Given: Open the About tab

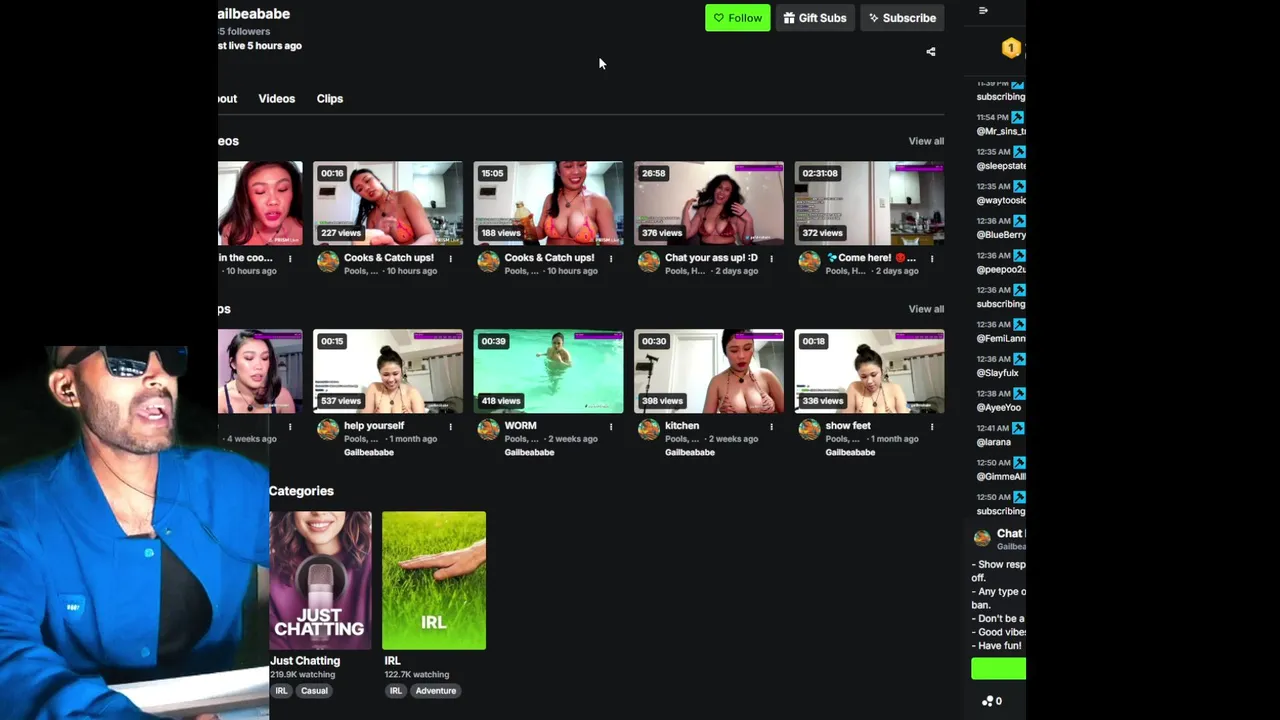Looking at the screenshot, I should [x=227, y=99].
